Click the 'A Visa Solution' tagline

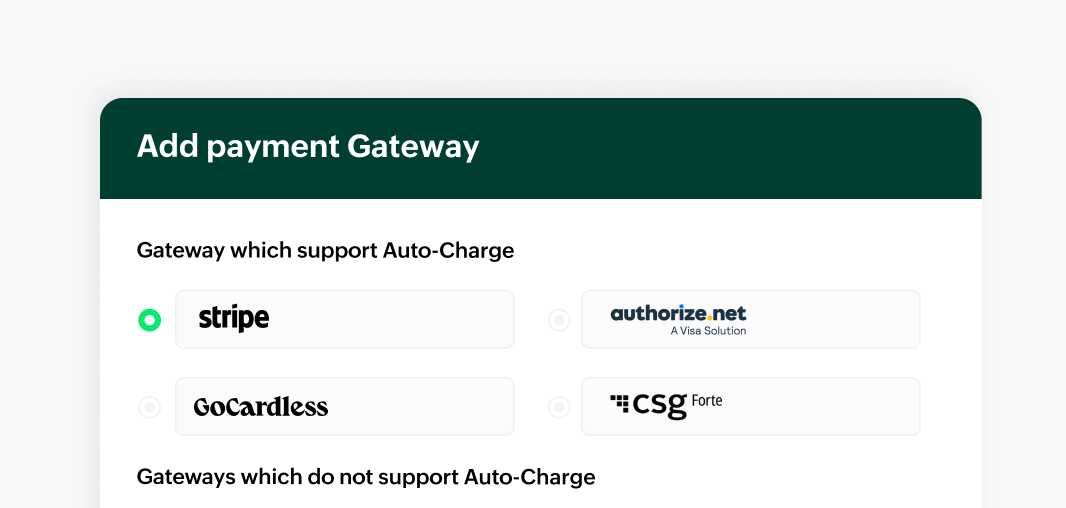[708, 331]
